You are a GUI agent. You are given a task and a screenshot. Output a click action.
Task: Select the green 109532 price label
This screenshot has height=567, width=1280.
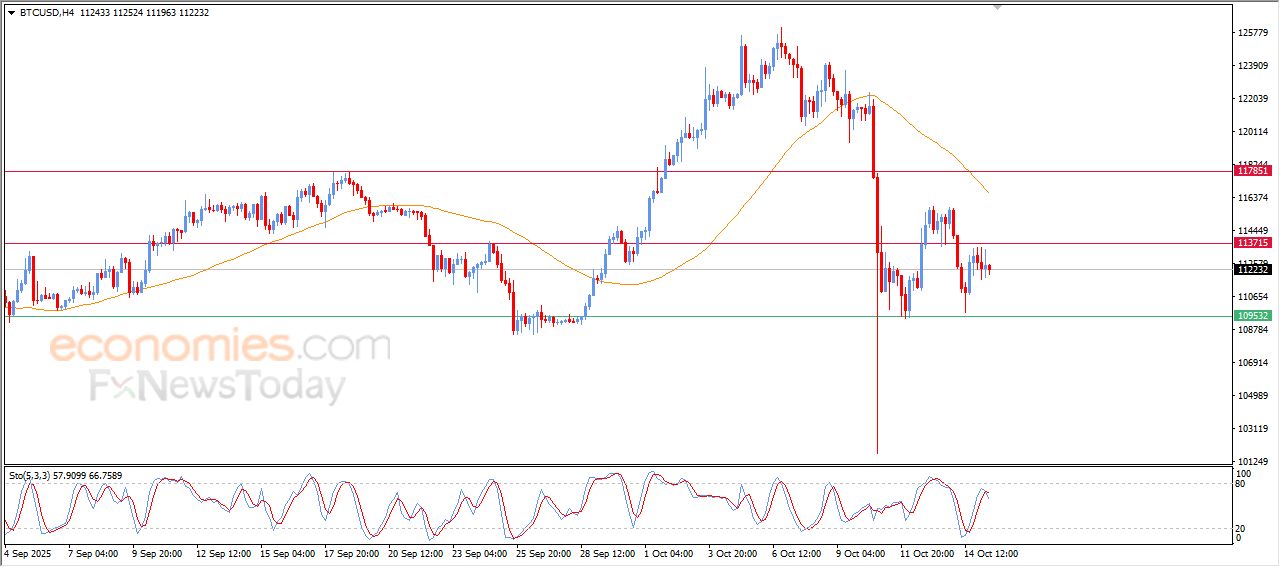coord(1253,316)
